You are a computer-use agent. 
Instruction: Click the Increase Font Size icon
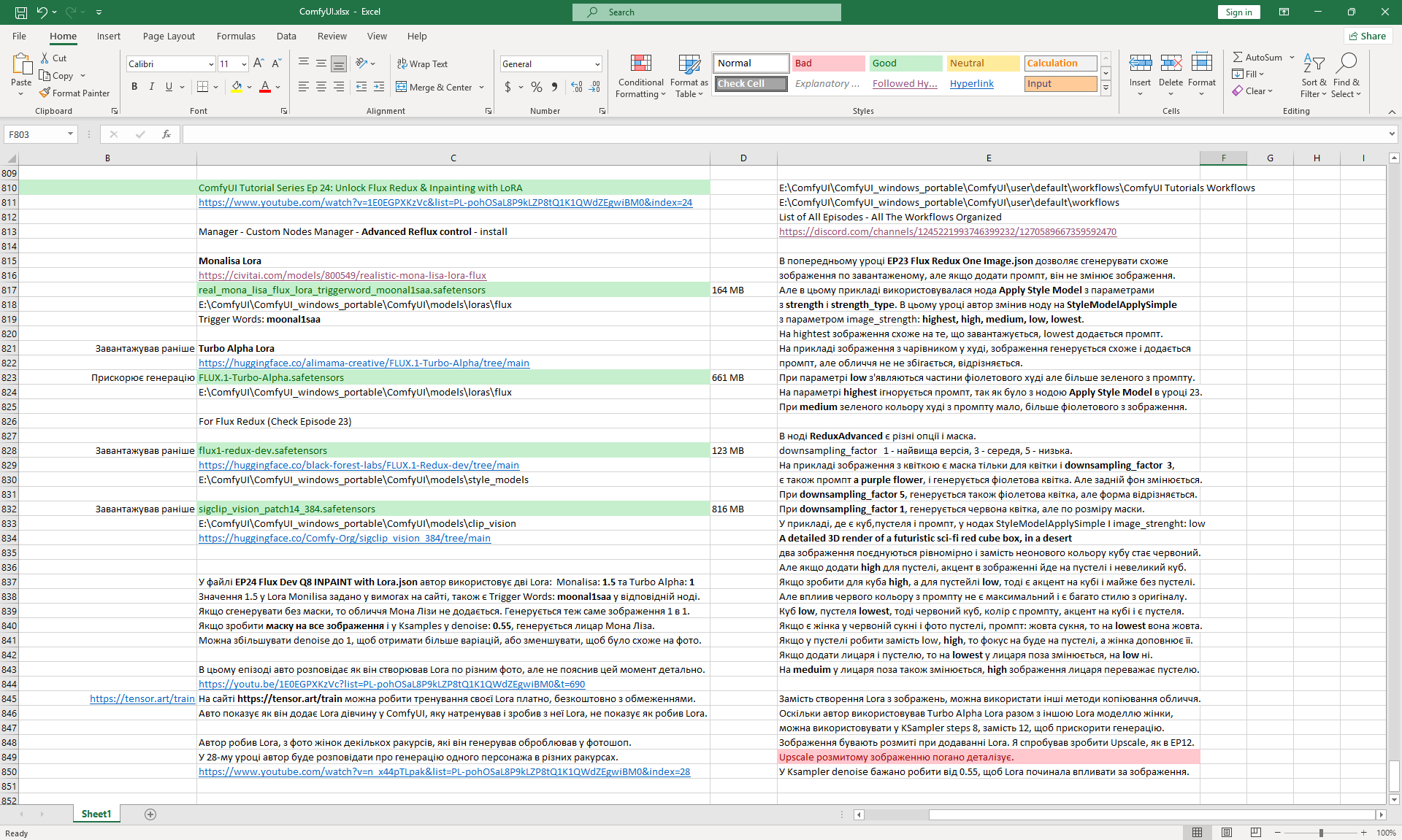coord(258,63)
